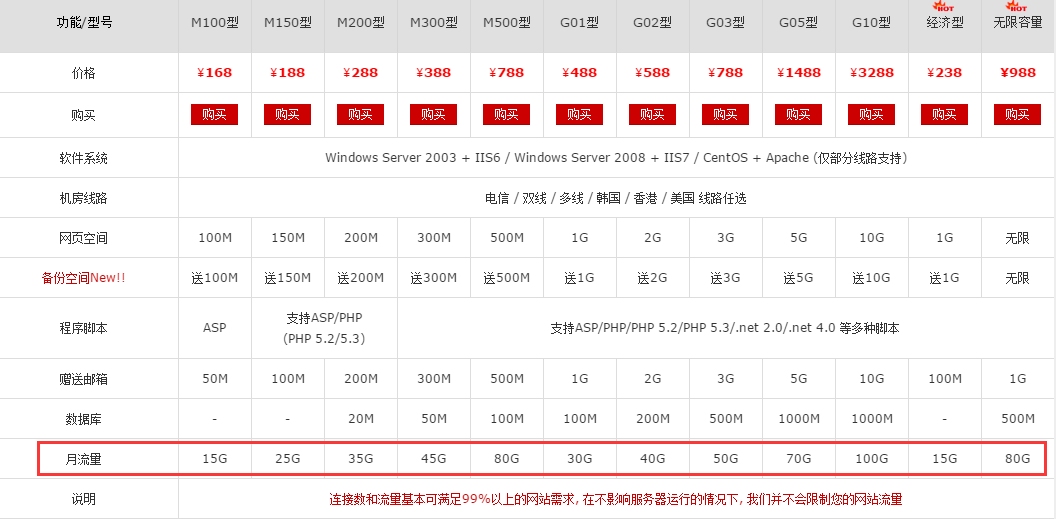The width and height of the screenshot is (1056, 519).
Task: Click 购买 under the M200型 column
Action: coord(360,114)
